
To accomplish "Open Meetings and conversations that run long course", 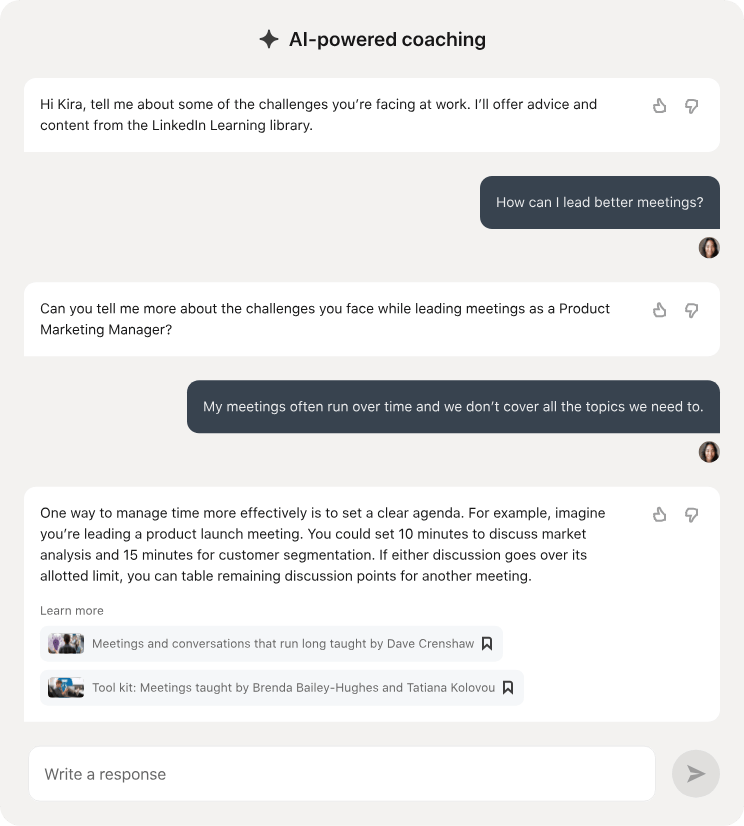I will 283,643.
